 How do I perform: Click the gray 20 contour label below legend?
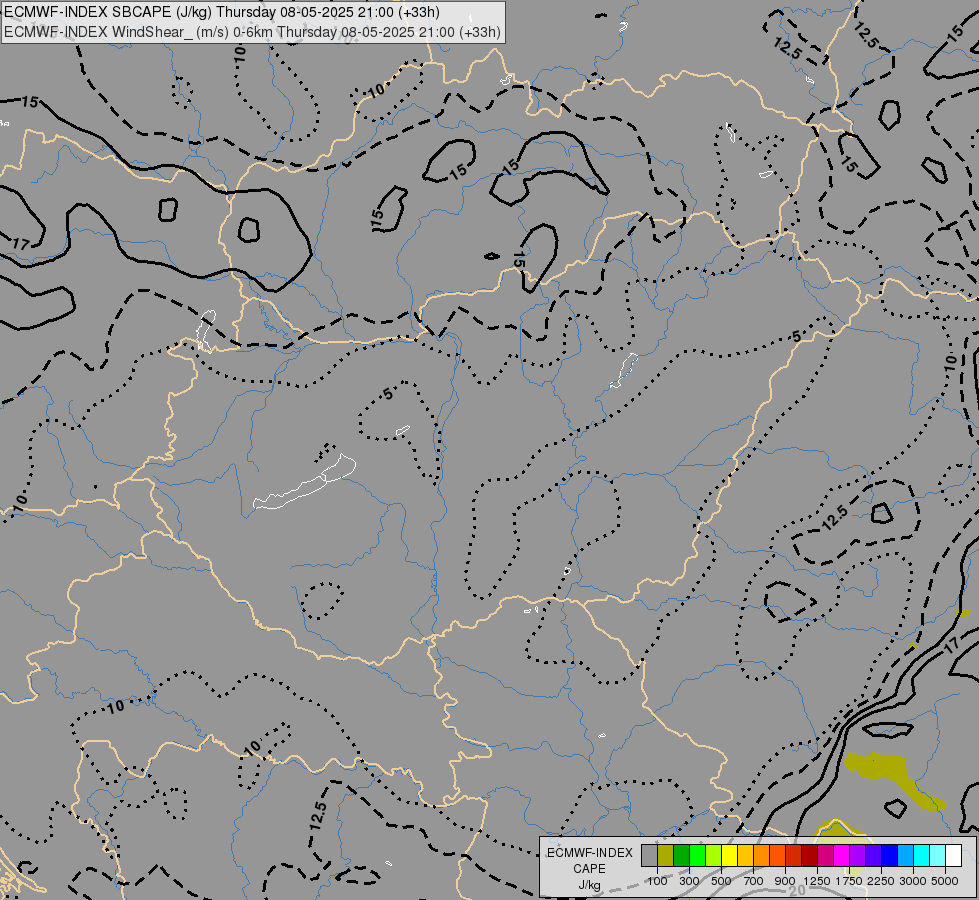click(x=797, y=891)
